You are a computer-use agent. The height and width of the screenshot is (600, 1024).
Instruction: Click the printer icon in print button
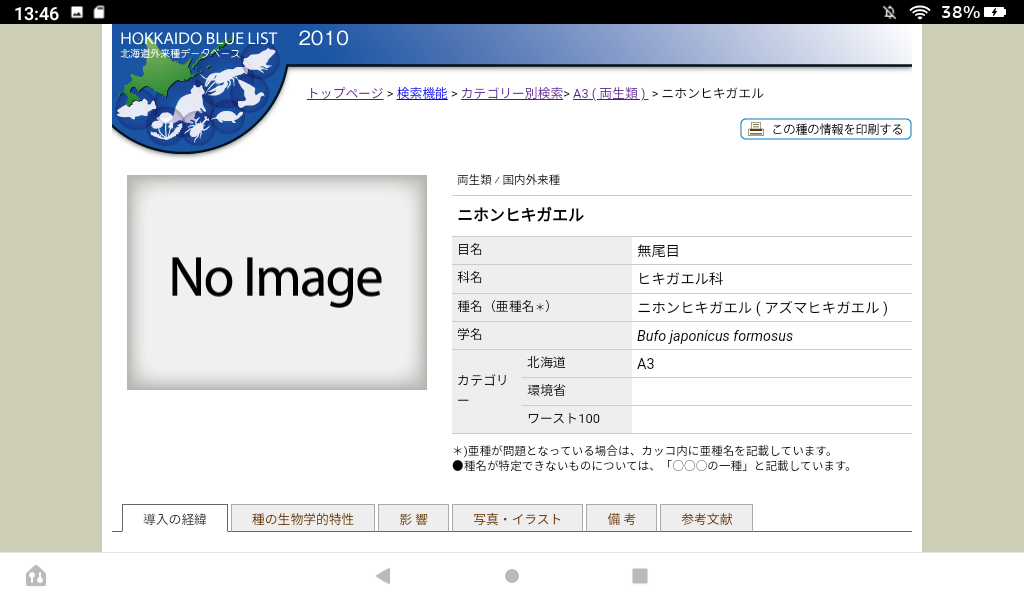(756, 129)
